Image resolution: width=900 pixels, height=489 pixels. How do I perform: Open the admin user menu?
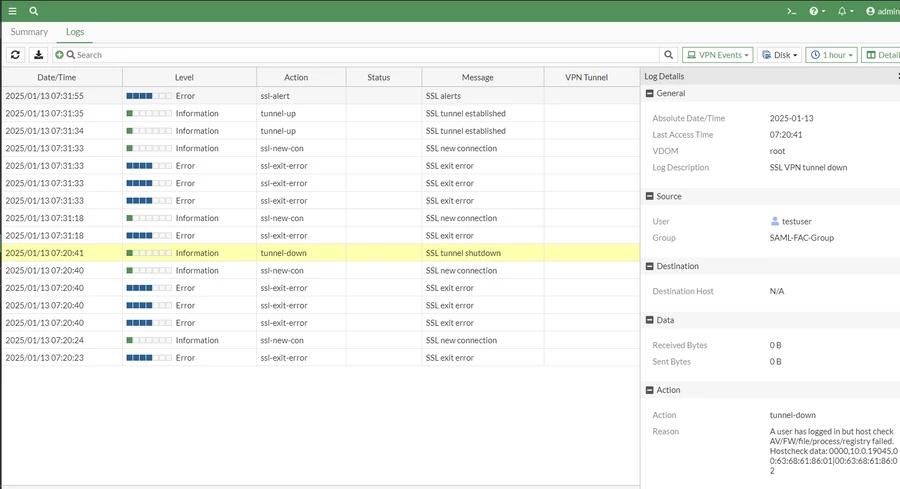point(883,11)
